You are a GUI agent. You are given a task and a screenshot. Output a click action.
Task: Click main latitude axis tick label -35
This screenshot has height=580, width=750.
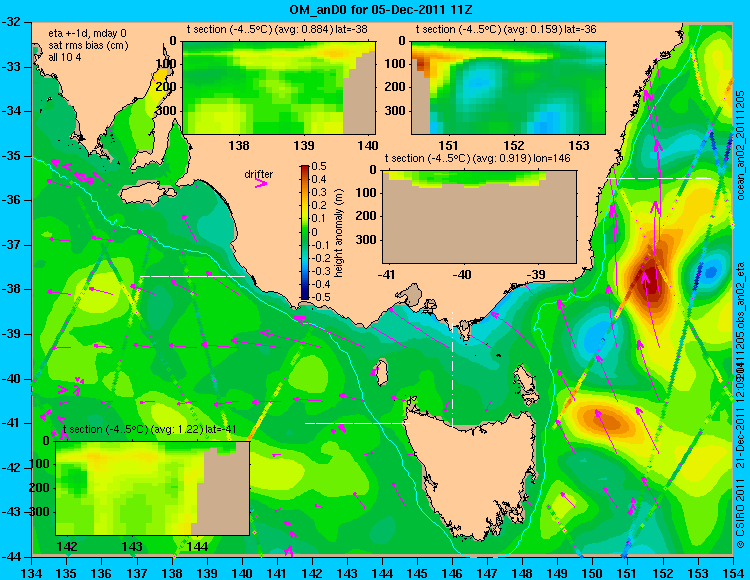click(13, 156)
